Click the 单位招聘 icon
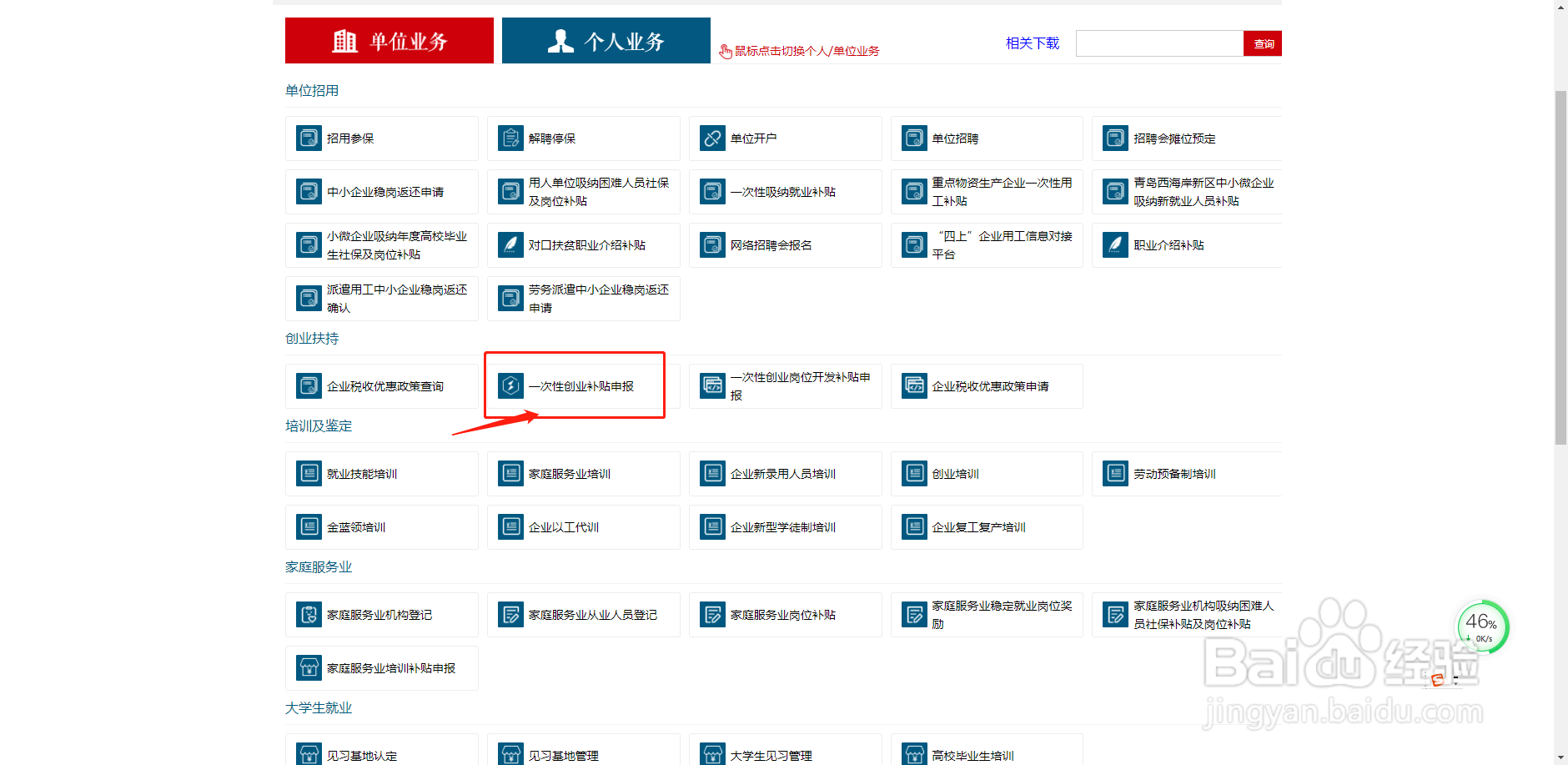The width and height of the screenshot is (1568, 765). 914,138
